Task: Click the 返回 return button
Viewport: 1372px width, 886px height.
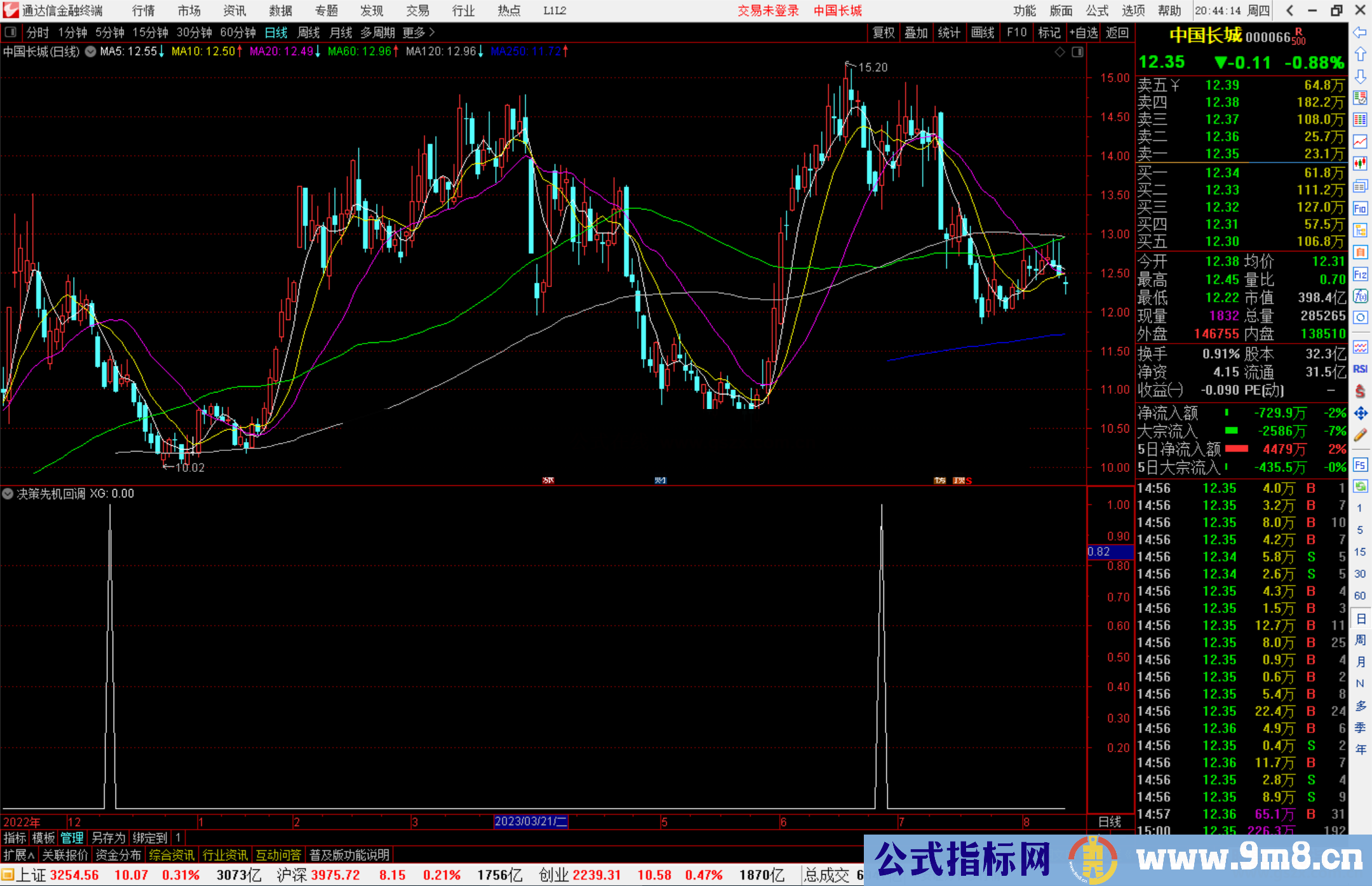Action: coord(1117,32)
